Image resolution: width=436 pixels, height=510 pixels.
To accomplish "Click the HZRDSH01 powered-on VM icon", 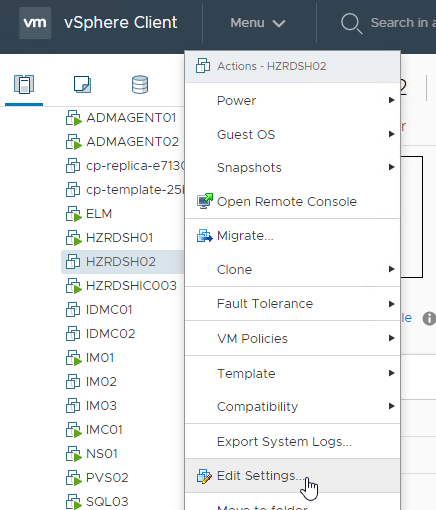I will pyautogui.click(x=73, y=238).
